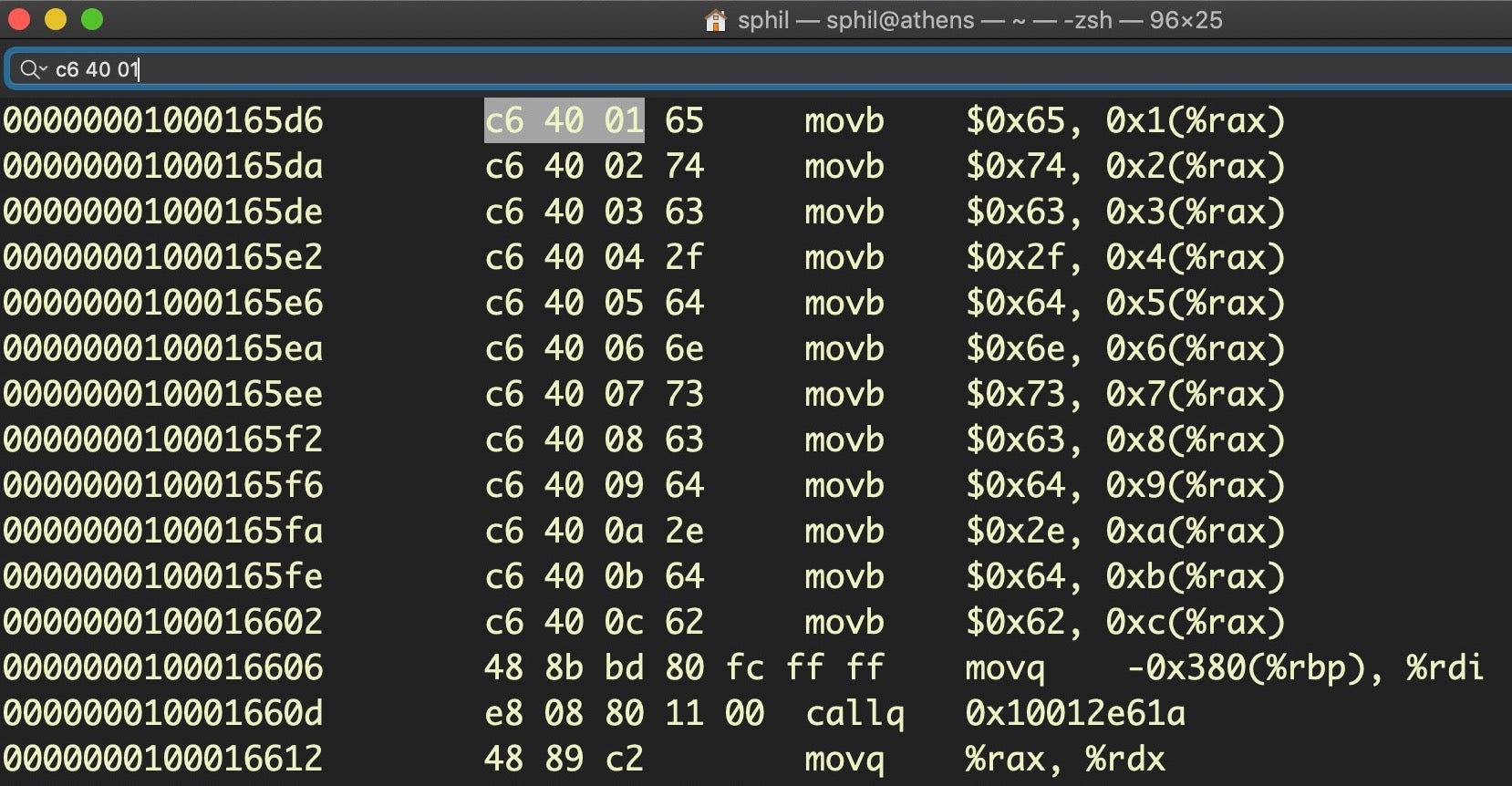This screenshot has width=1512, height=786.
Task: Click the operand "%rax, %rdx"
Action: click(1065, 759)
